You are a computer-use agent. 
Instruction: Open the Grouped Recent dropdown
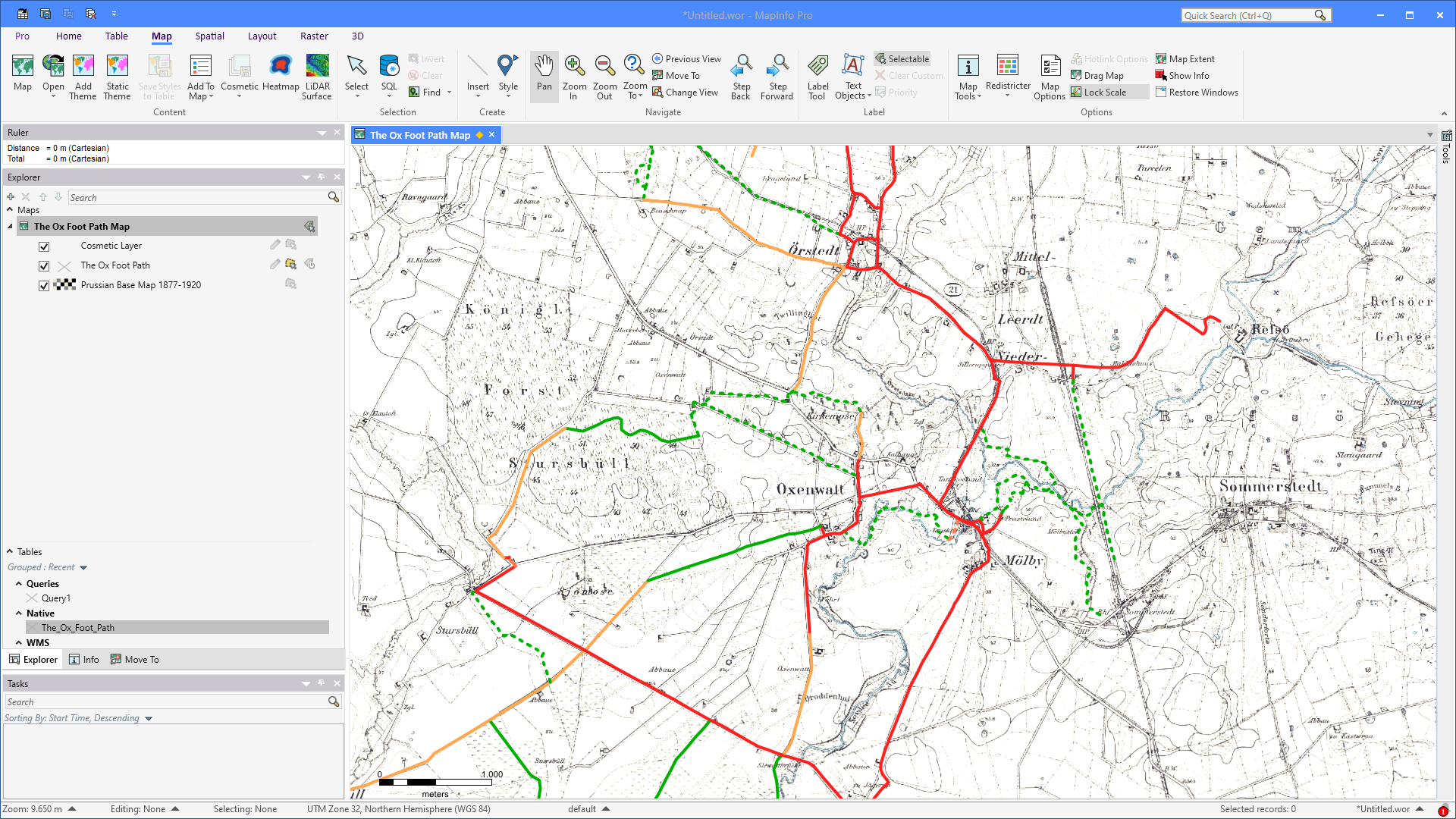[x=83, y=568]
